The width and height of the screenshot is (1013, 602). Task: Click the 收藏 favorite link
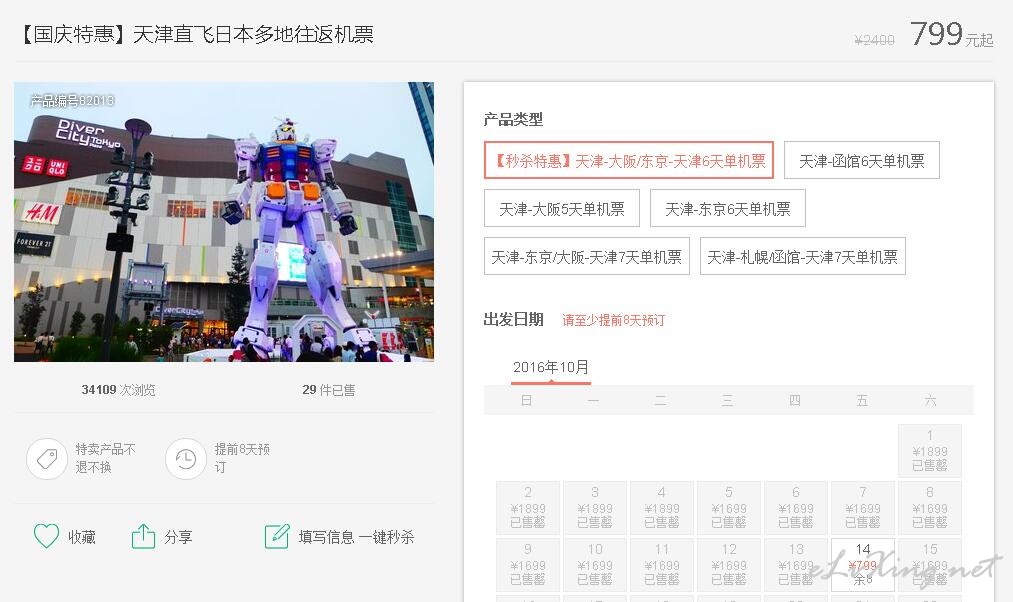click(x=82, y=537)
